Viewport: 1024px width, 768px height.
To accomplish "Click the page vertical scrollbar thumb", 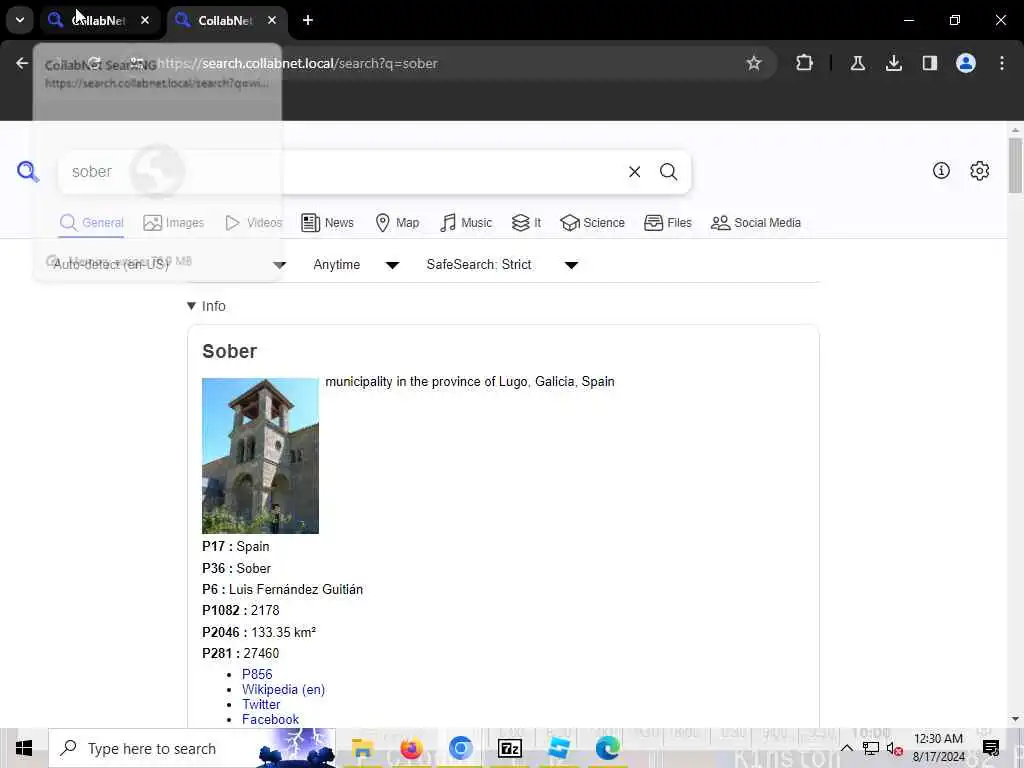I will 1015,165.
